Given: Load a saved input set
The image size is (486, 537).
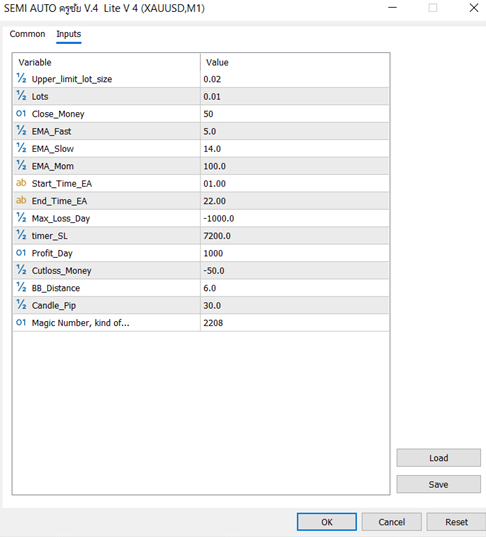Looking at the screenshot, I should 438,458.
